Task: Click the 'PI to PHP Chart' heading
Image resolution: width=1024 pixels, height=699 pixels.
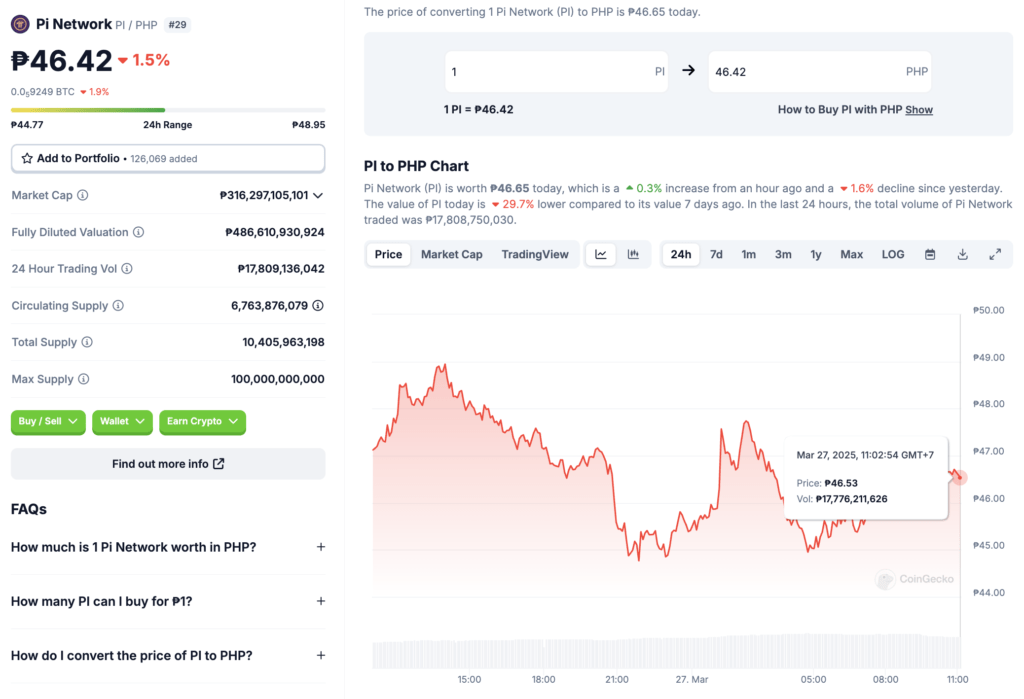Action: [x=416, y=166]
